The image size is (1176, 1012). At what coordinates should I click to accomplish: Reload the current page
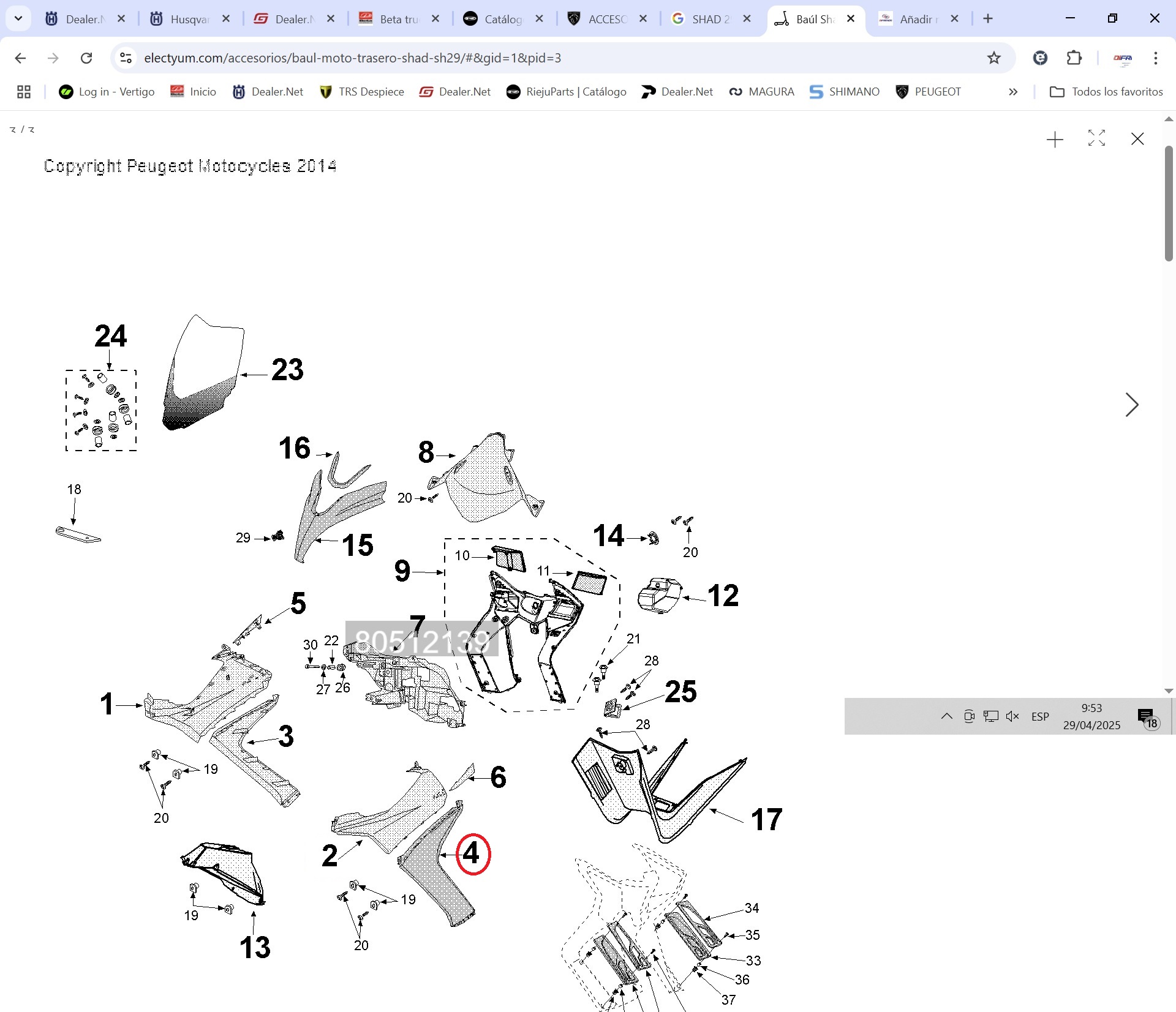pyautogui.click(x=86, y=58)
